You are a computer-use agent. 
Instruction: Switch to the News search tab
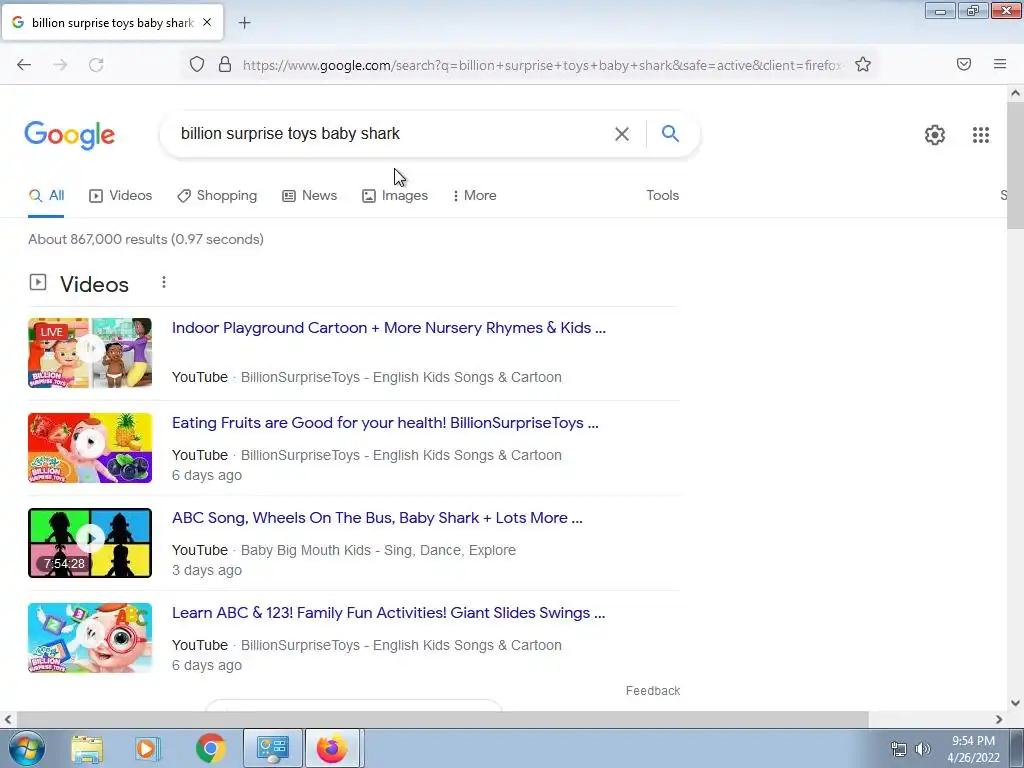(x=310, y=195)
